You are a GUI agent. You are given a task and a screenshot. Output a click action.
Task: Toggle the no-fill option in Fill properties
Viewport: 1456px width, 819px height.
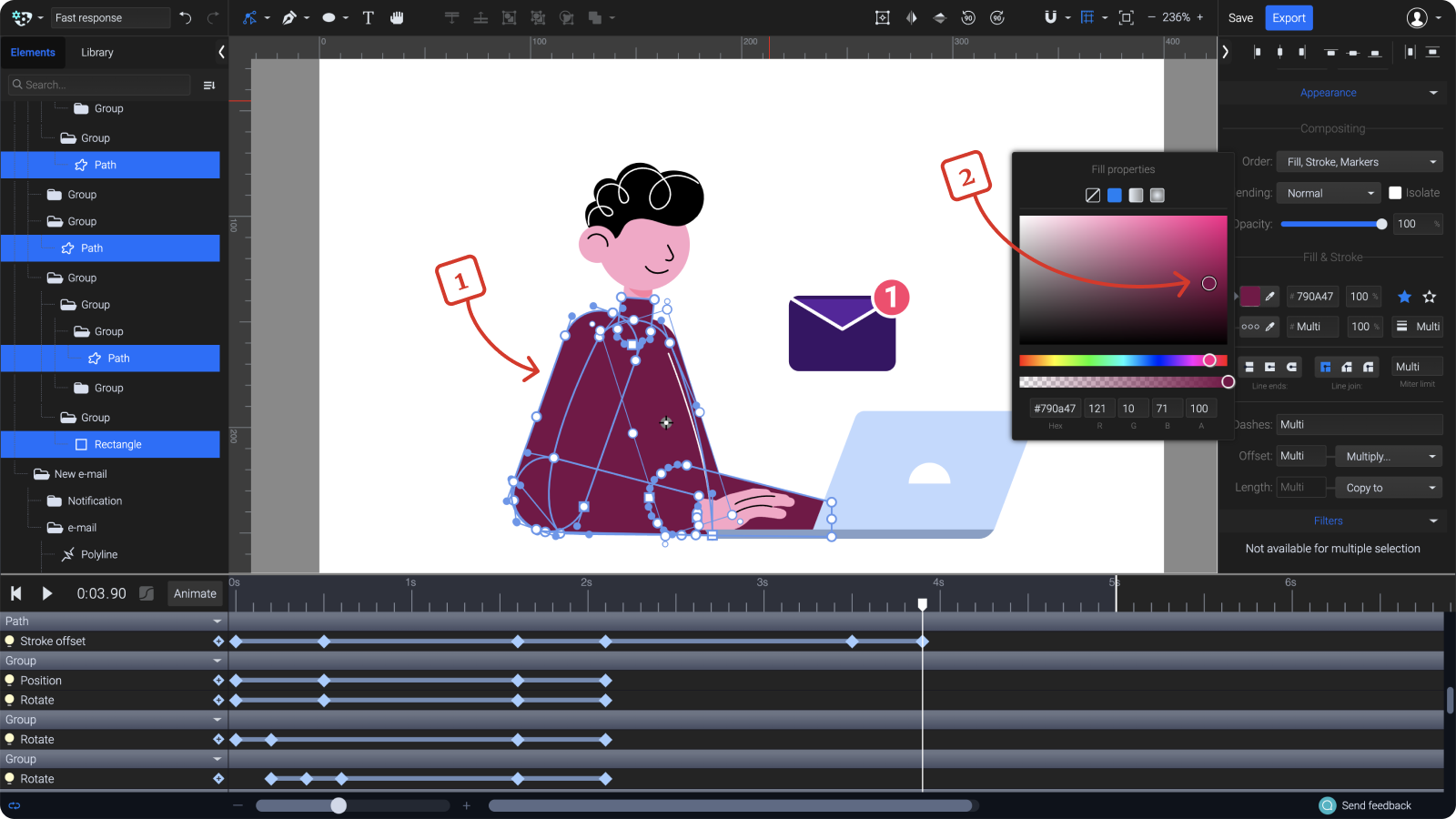1093,194
